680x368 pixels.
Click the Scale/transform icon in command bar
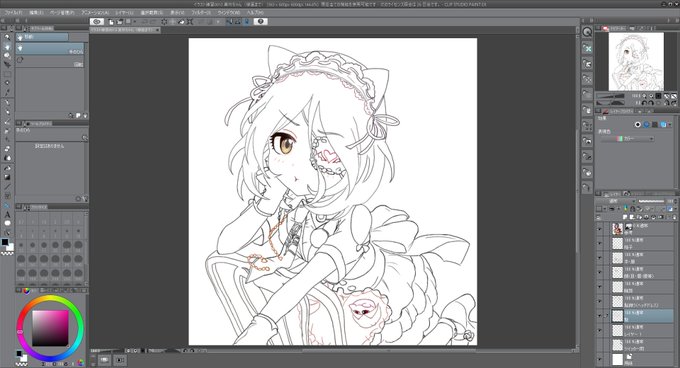tap(190, 22)
